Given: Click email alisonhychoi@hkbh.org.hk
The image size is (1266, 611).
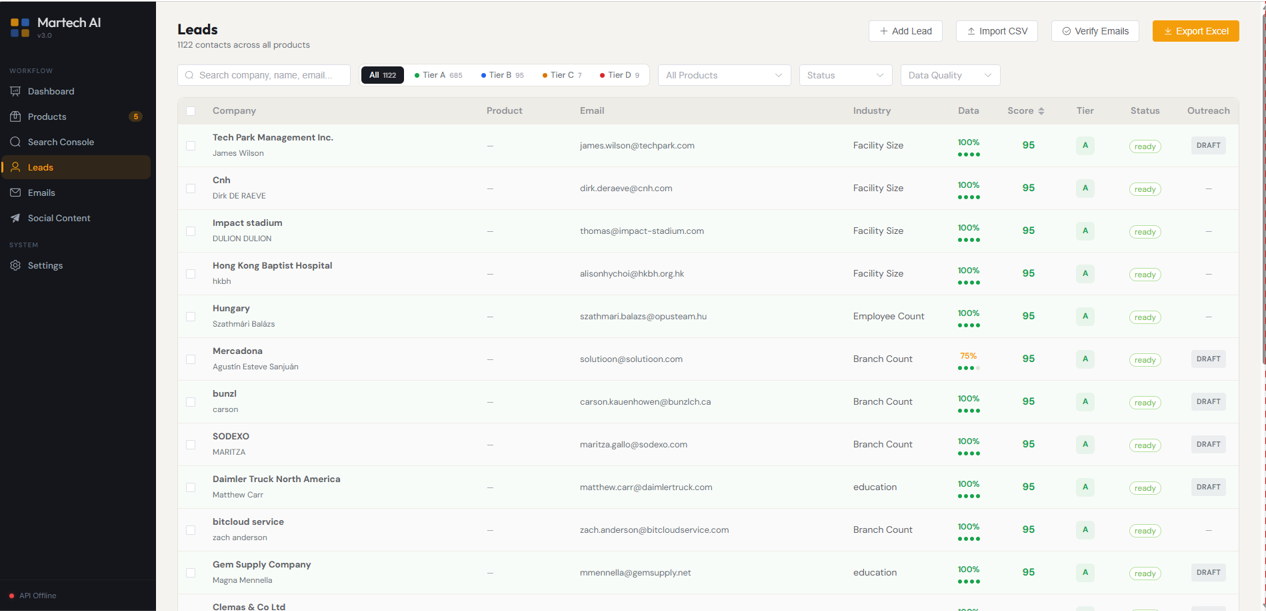Looking at the screenshot, I should click(x=632, y=273).
